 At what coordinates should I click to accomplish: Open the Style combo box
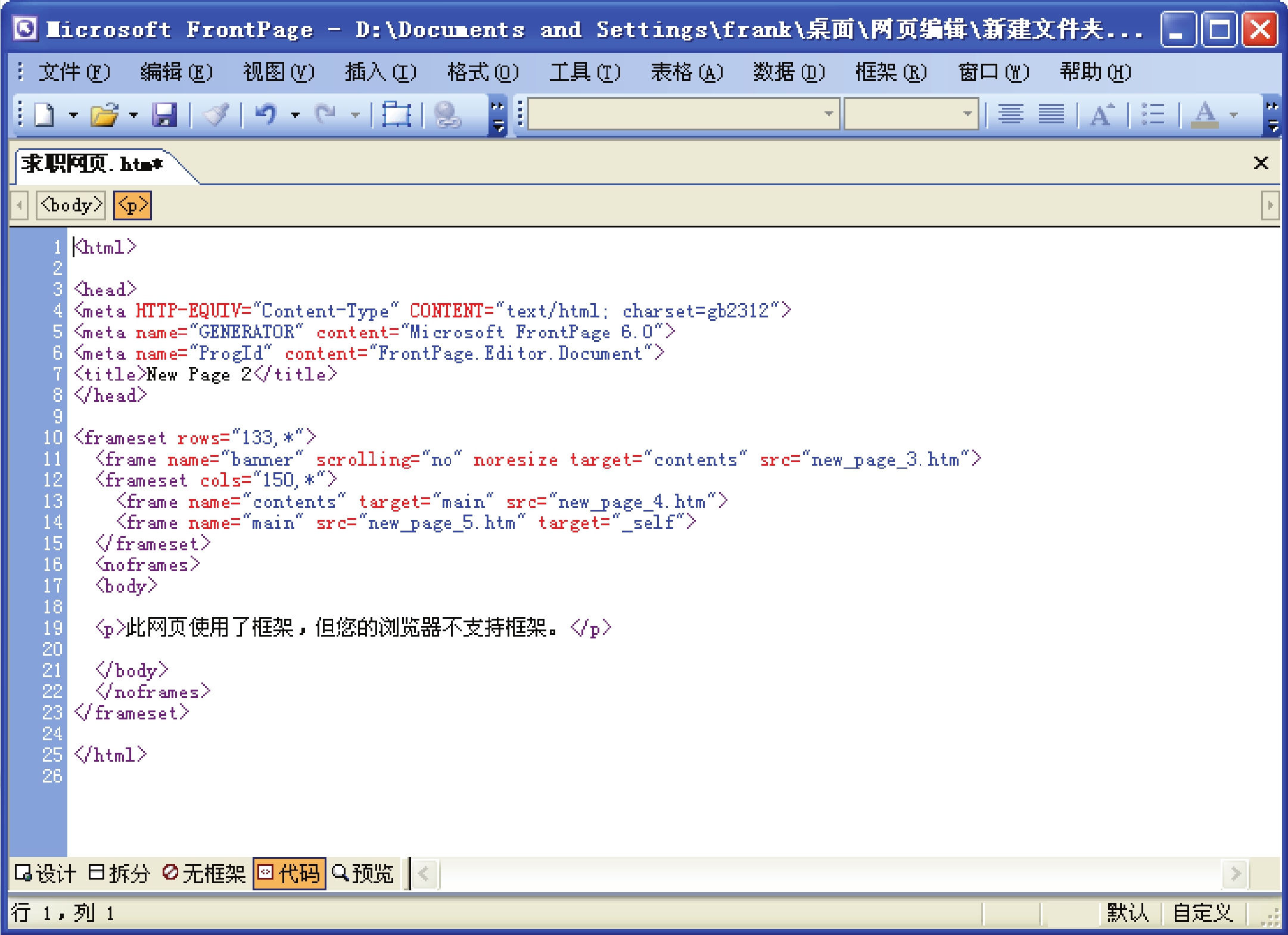coord(683,114)
